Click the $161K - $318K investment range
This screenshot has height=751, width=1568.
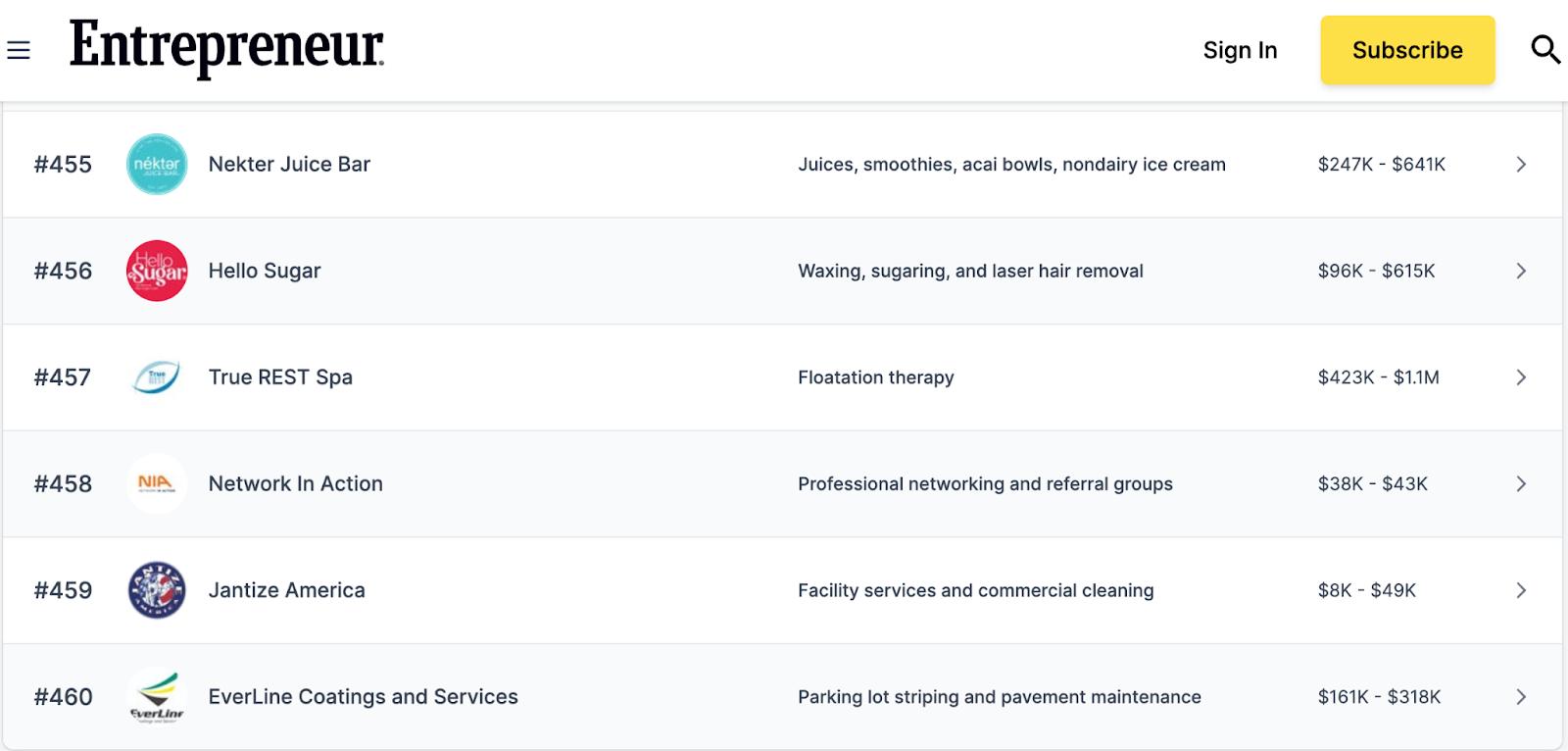point(1379,697)
